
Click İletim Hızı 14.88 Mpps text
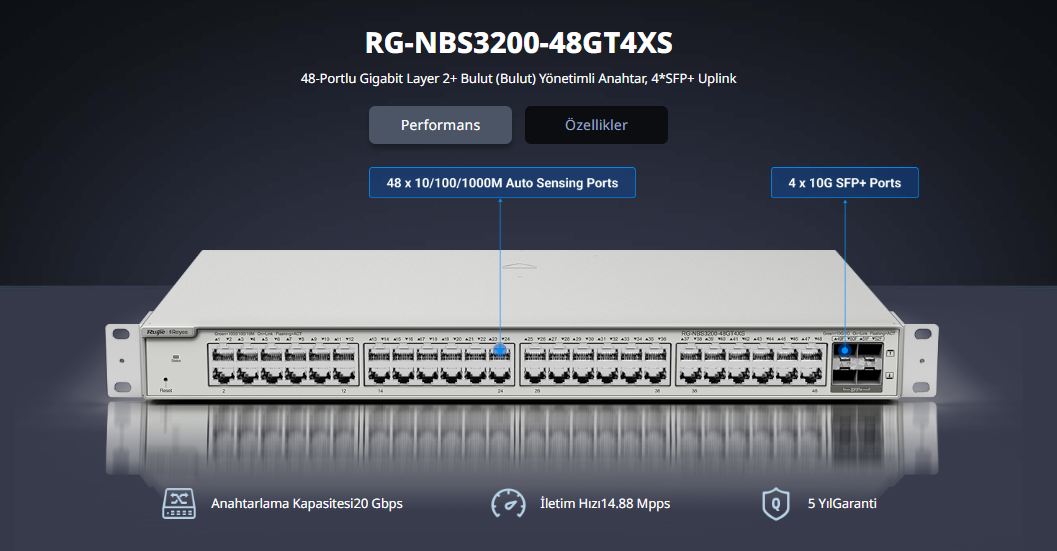(x=604, y=503)
